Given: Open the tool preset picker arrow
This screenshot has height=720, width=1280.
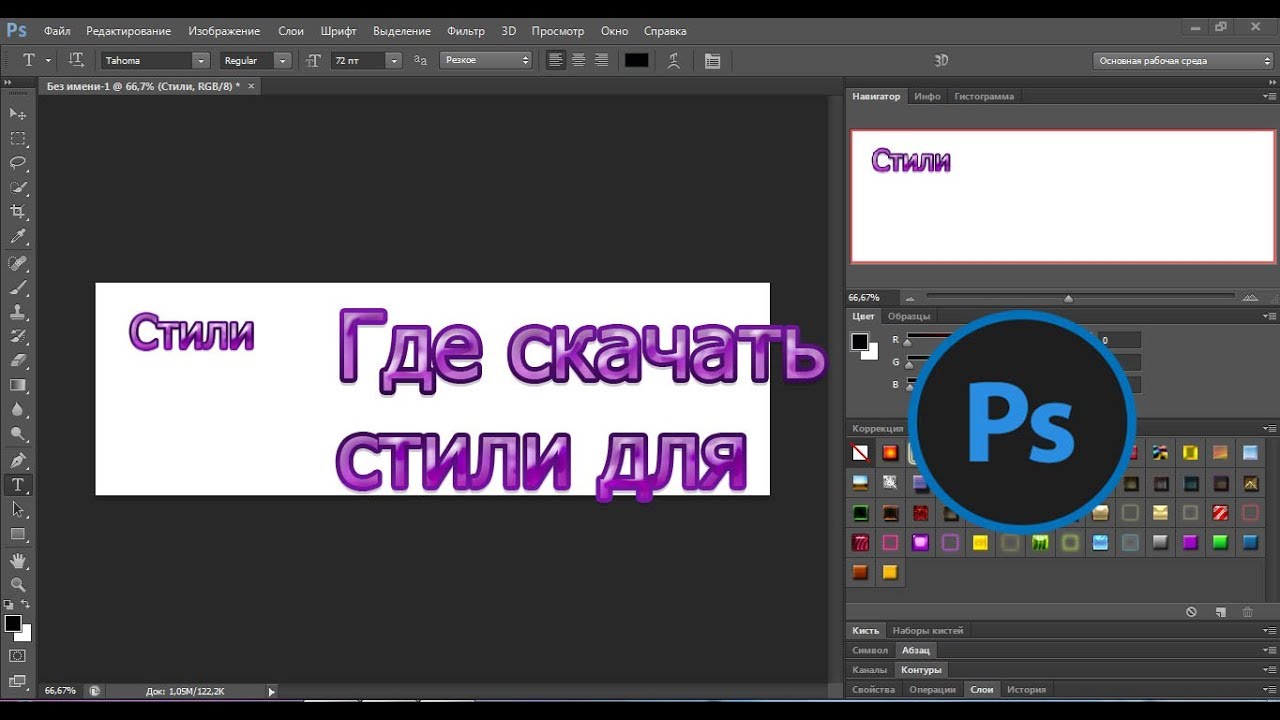Looking at the screenshot, I should (48, 60).
